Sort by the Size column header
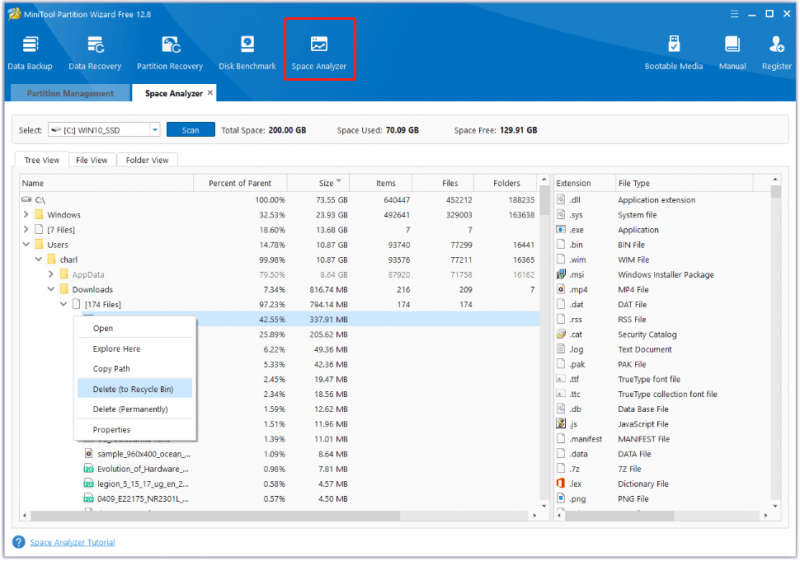Viewport: 800px width, 561px height. (318, 183)
